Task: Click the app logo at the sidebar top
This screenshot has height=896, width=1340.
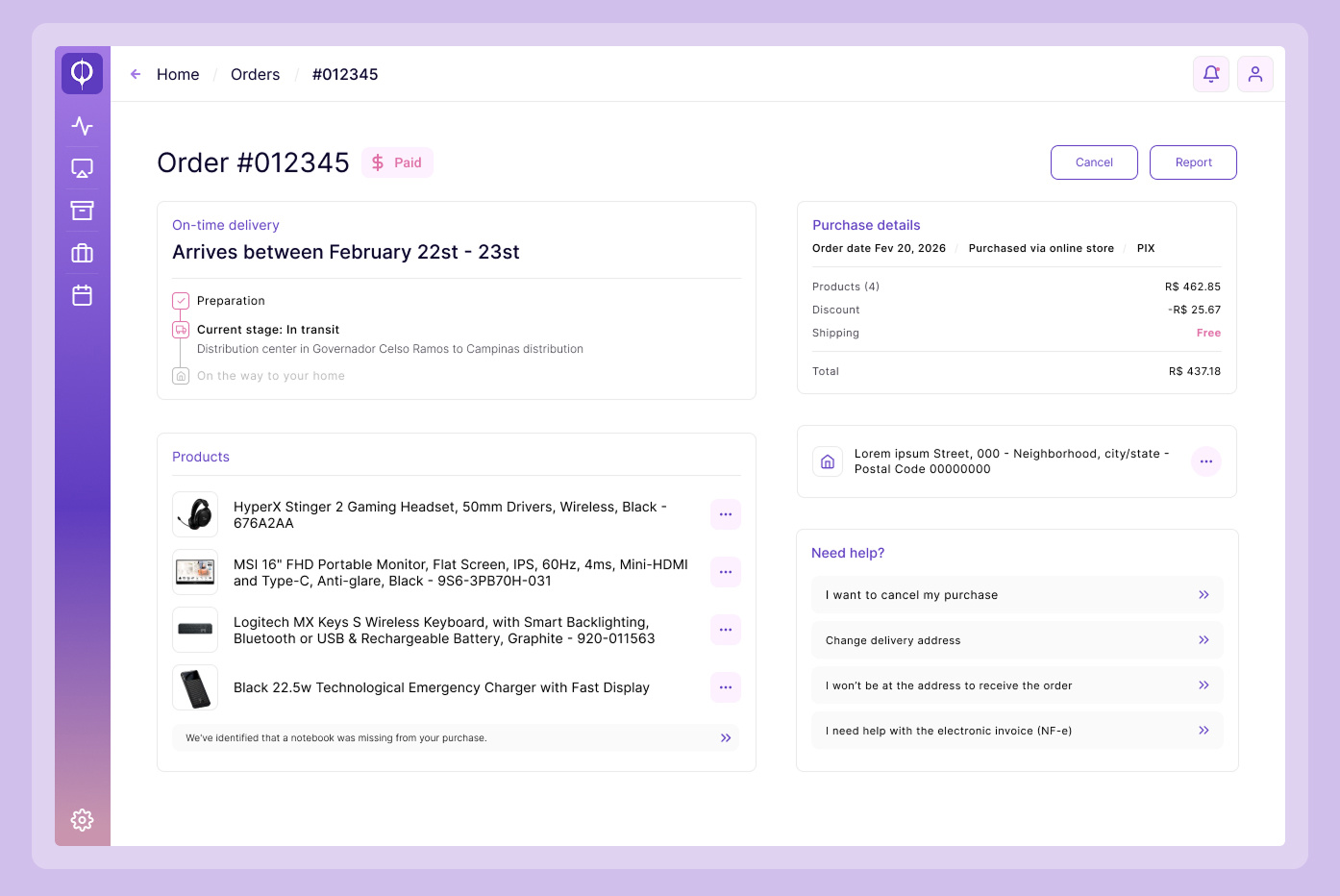Action: 82,73
